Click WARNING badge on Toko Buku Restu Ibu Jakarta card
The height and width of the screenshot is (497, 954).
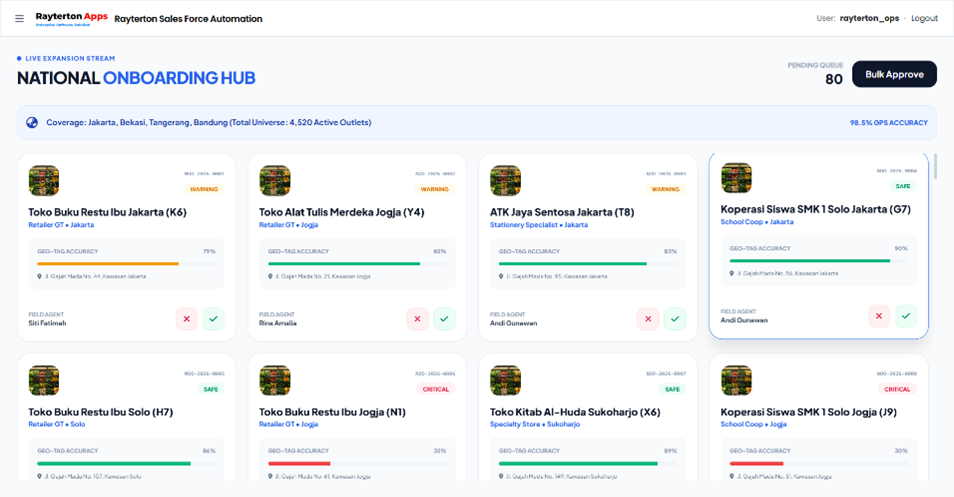pos(204,189)
